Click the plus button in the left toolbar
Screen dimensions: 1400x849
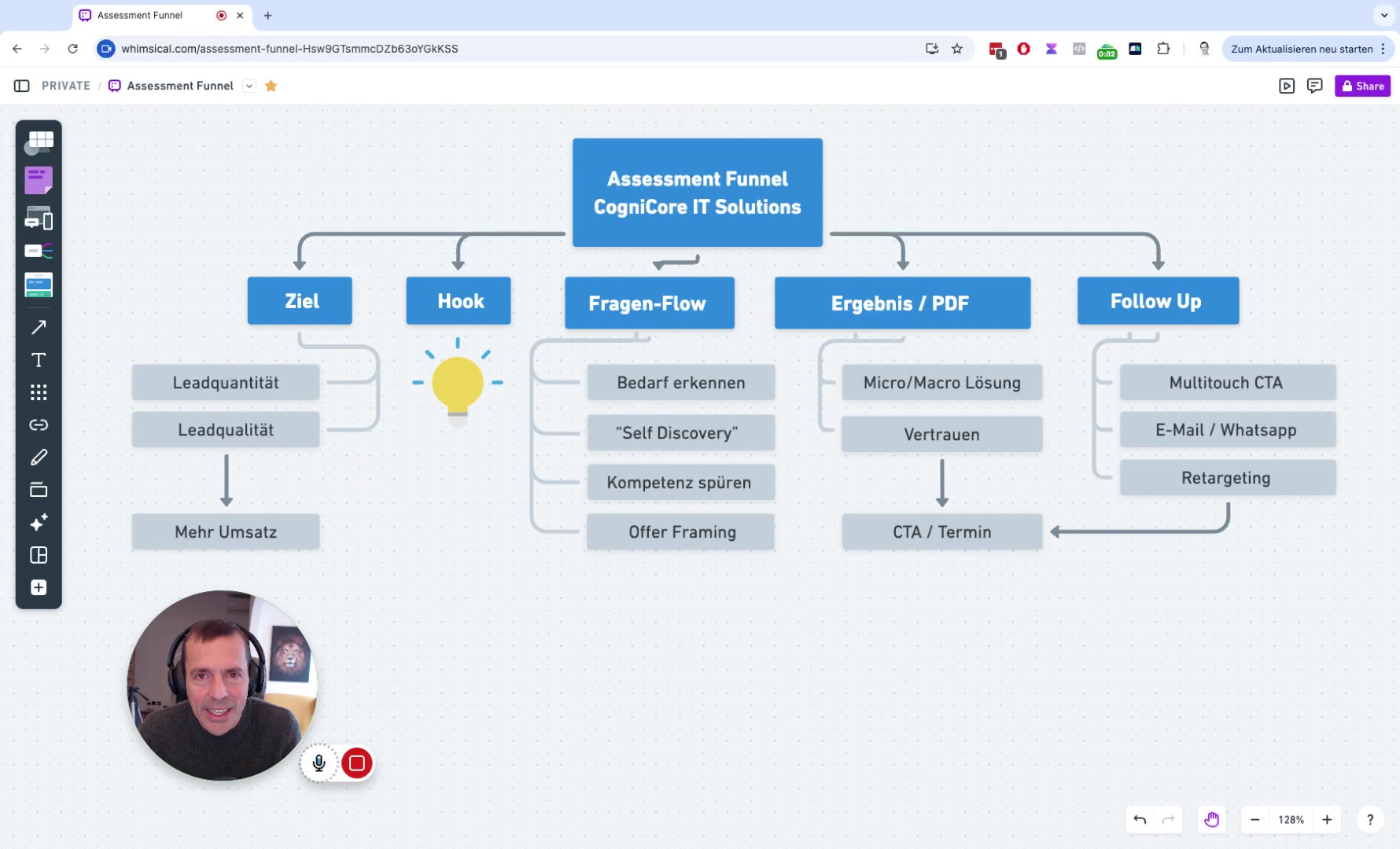pyautogui.click(x=39, y=588)
